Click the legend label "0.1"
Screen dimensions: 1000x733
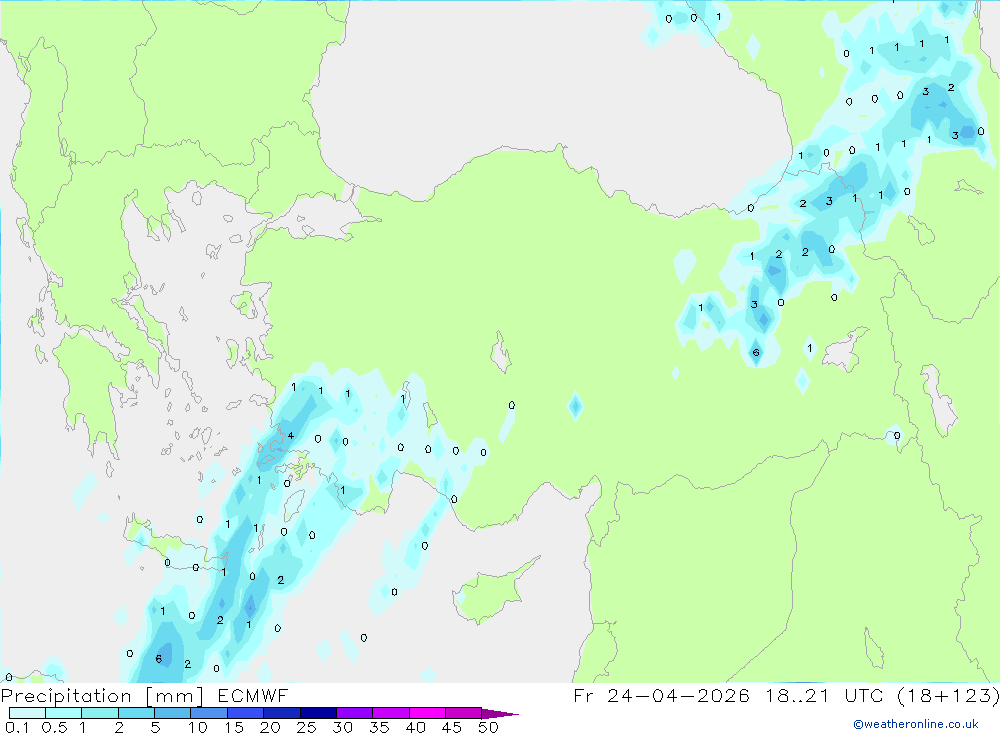[x=17, y=727]
